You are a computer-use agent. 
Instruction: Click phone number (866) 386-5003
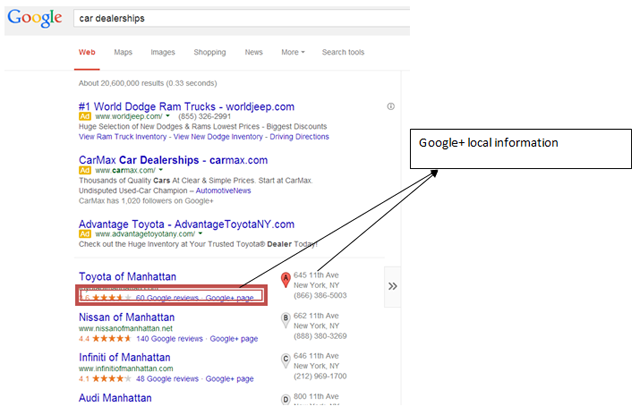(320, 295)
